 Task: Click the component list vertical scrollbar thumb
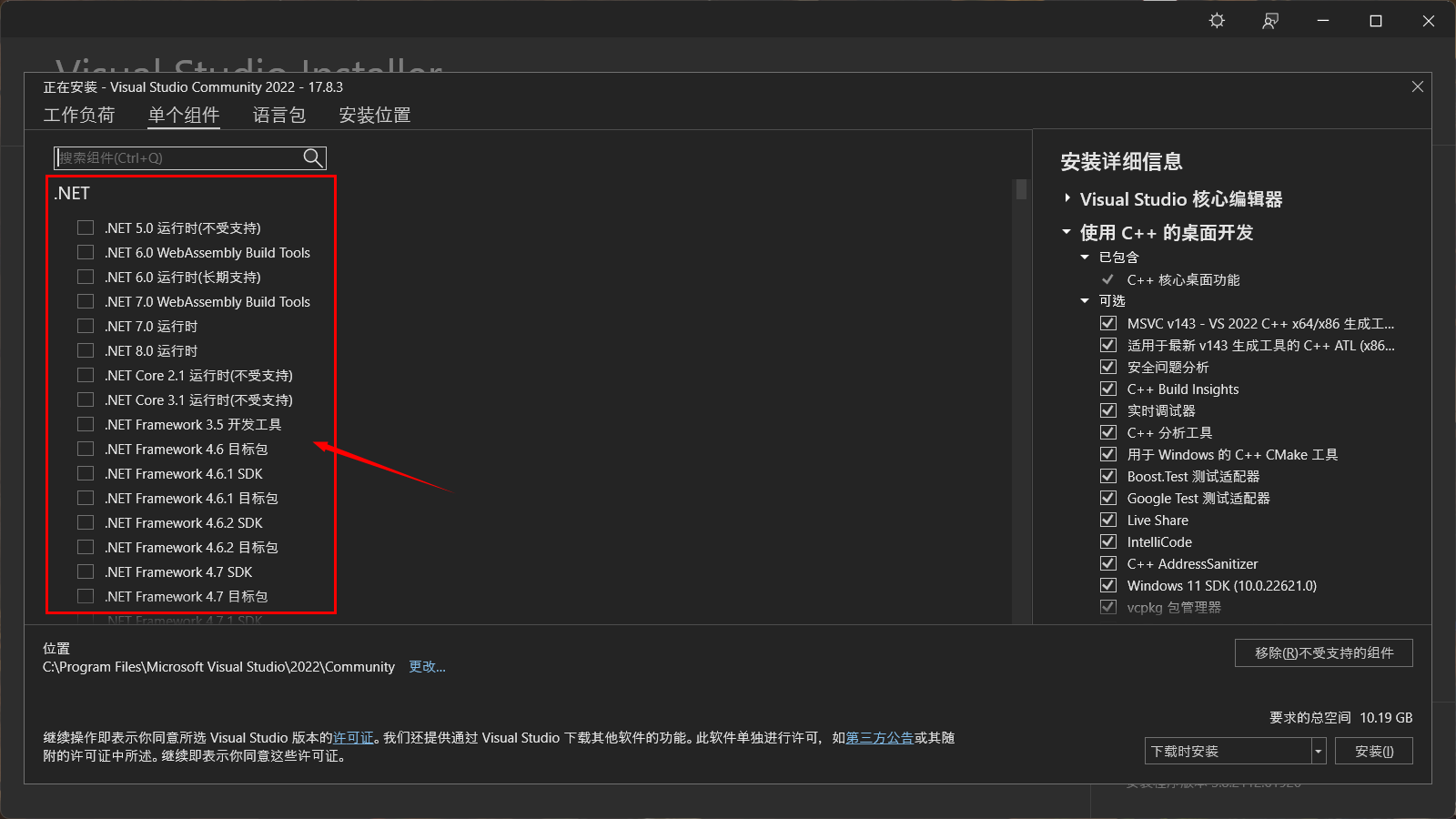point(1021,189)
